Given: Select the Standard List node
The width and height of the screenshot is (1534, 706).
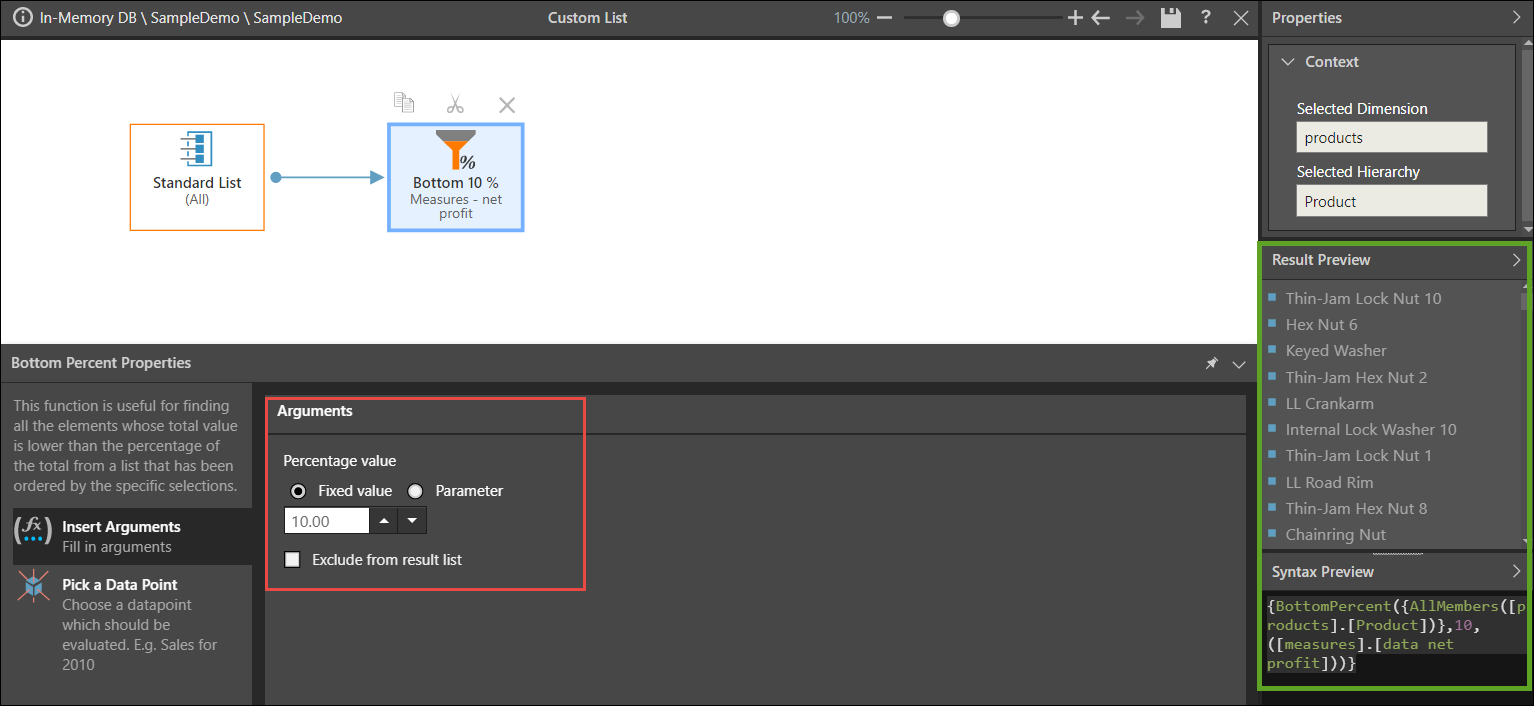Looking at the screenshot, I should pos(197,177).
